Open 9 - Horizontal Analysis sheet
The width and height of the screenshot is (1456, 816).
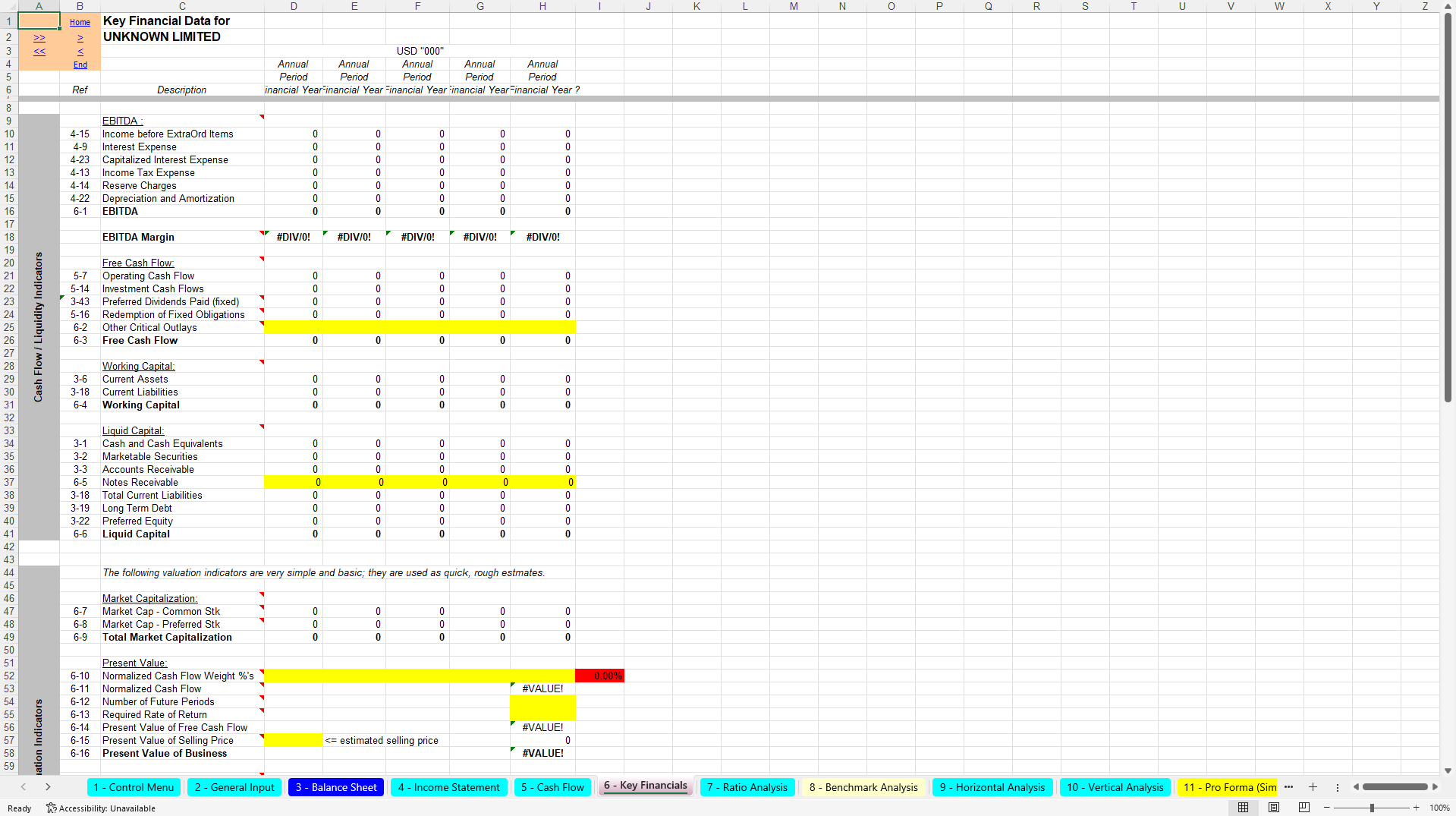point(992,787)
